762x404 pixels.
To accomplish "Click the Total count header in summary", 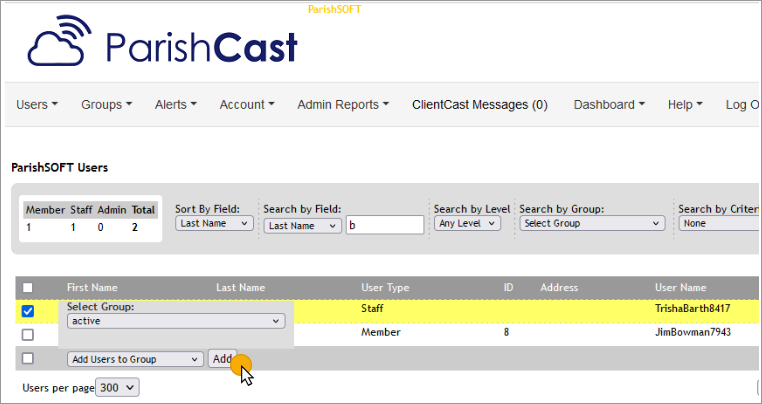I will [x=143, y=210].
